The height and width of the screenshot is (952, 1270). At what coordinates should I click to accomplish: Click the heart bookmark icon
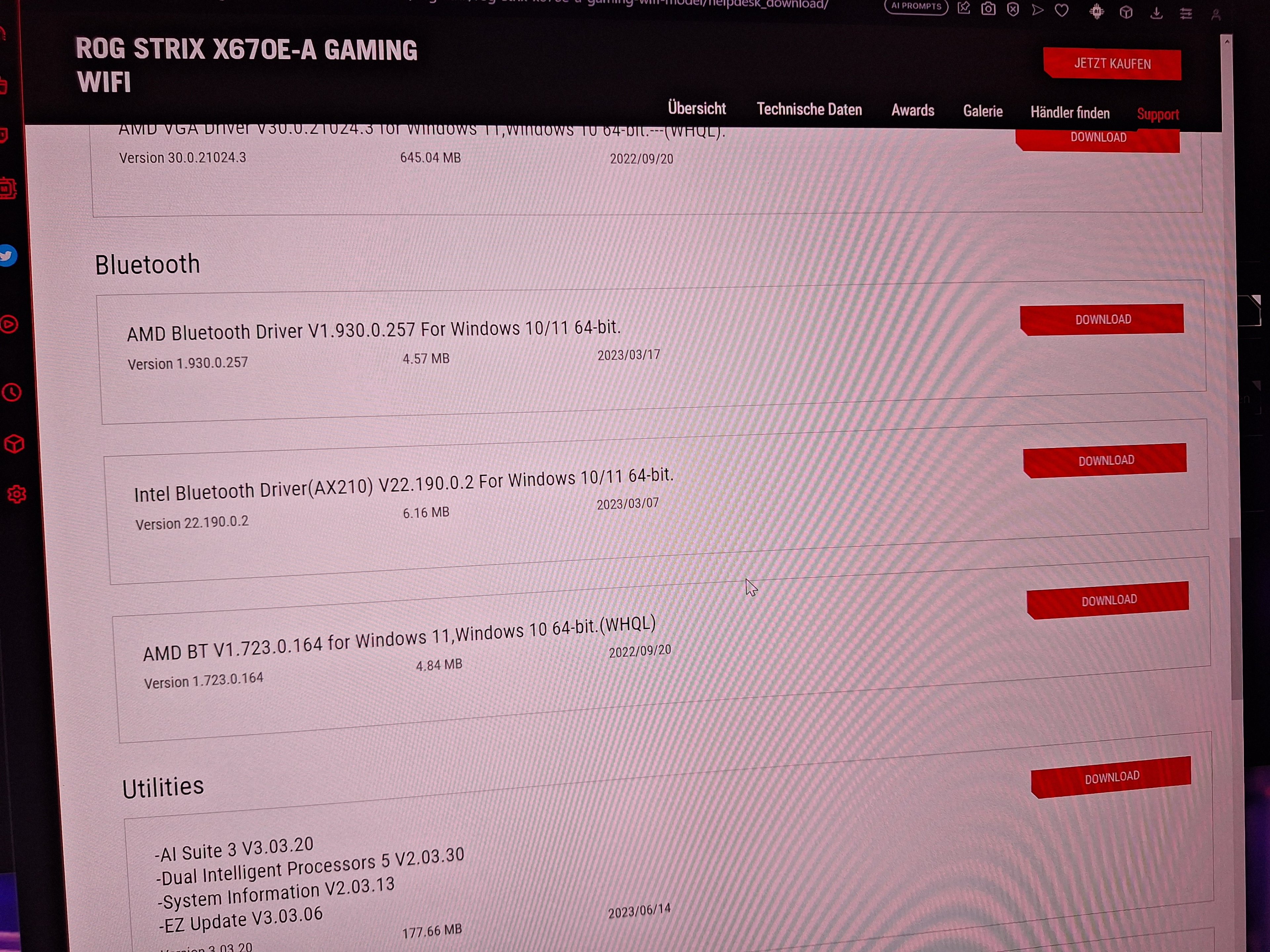pos(1062,10)
